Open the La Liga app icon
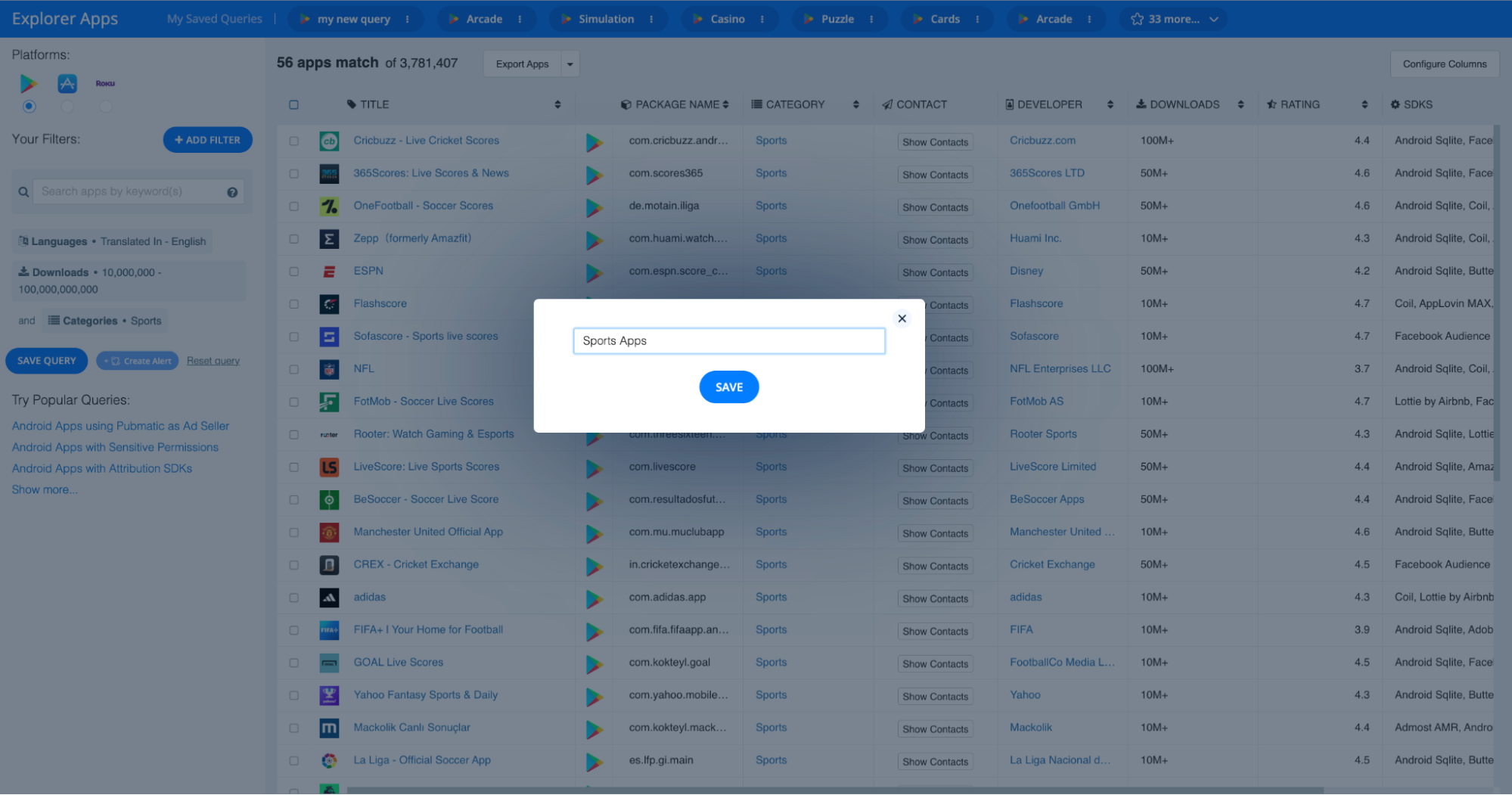Screen dimensions: 1512x795 pyautogui.click(x=329, y=760)
